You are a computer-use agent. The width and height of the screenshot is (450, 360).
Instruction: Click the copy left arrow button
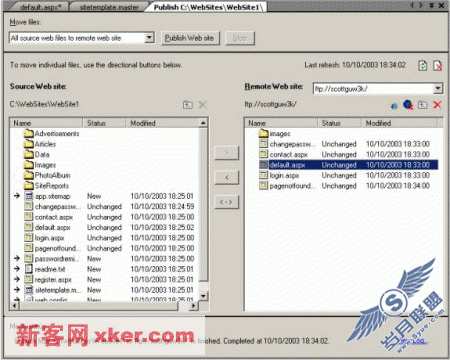[x=227, y=177]
